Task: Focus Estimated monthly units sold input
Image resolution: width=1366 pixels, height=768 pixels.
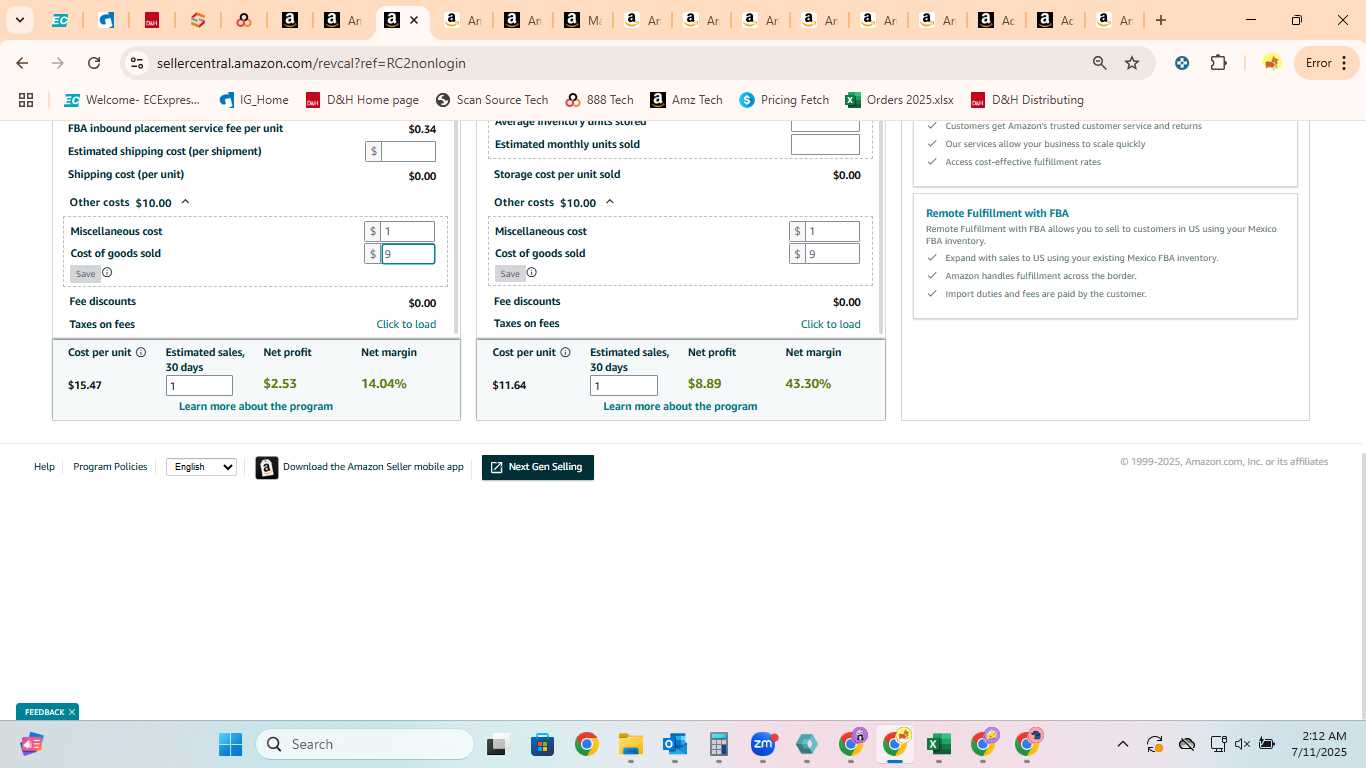Action: (x=825, y=144)
